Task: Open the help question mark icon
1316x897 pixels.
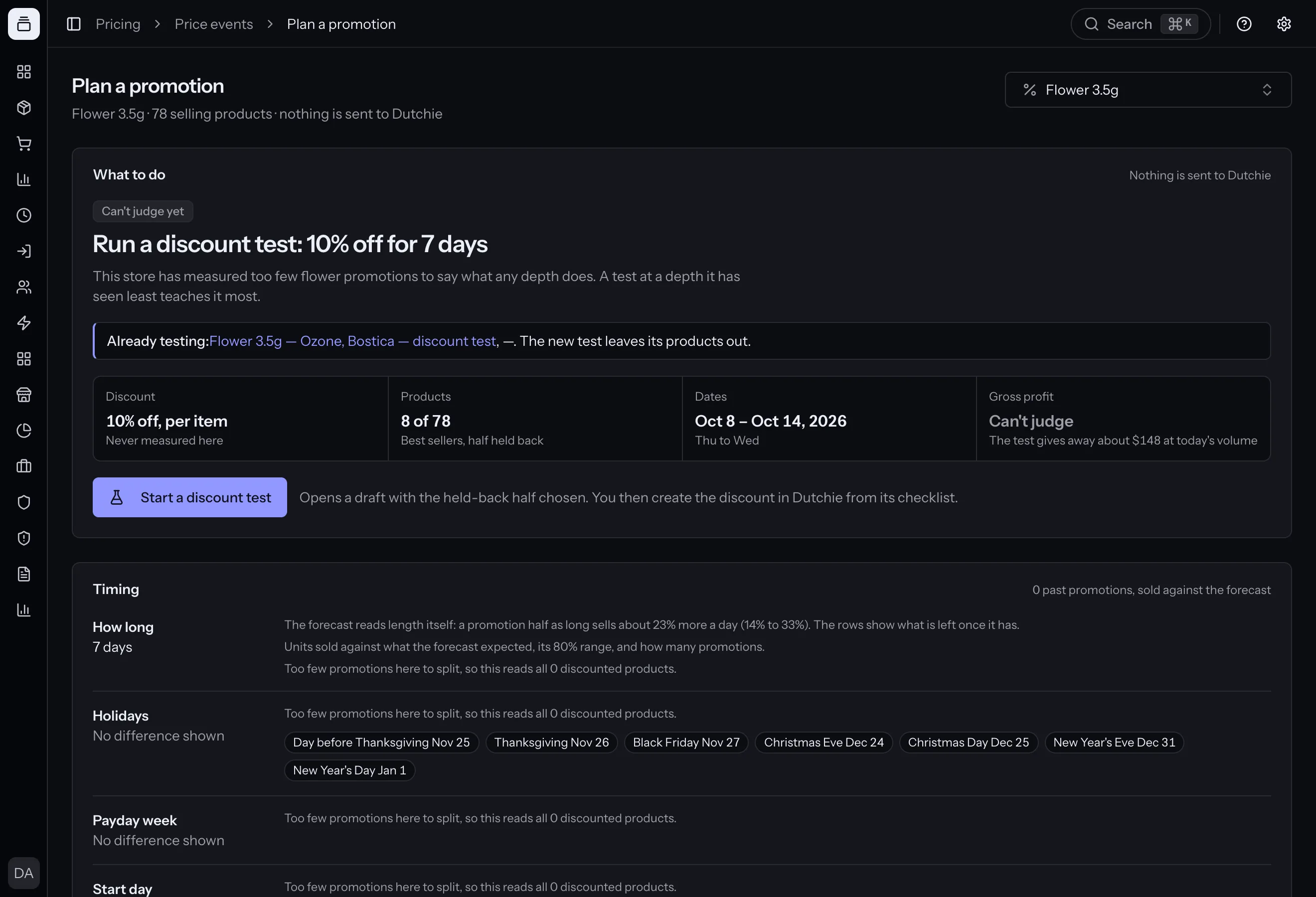Action: pos(1244,24)
